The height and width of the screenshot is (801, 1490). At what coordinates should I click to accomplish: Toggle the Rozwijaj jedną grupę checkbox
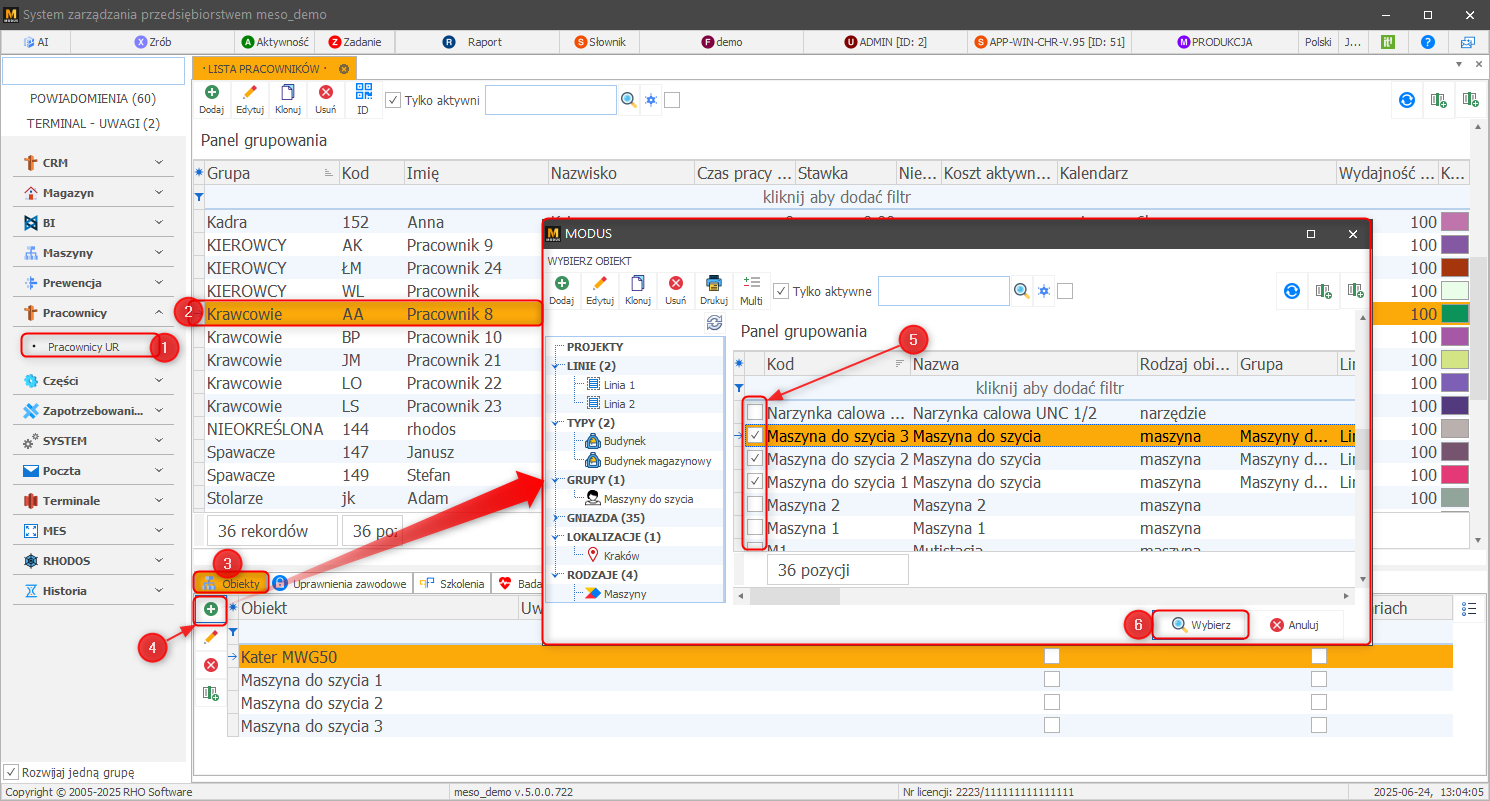(11, 772)
